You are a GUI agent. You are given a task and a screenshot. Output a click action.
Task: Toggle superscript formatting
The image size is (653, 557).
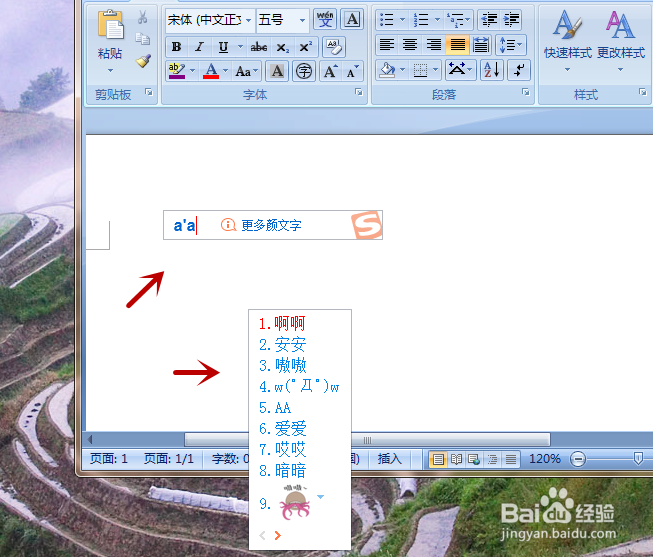point(306,47)
